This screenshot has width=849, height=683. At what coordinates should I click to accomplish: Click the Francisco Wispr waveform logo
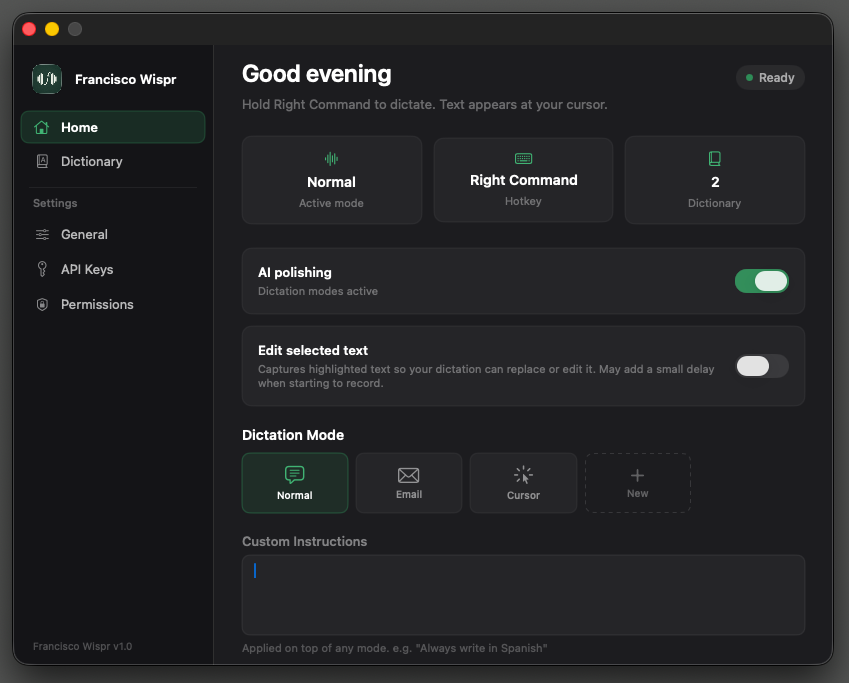click(47, 79)
